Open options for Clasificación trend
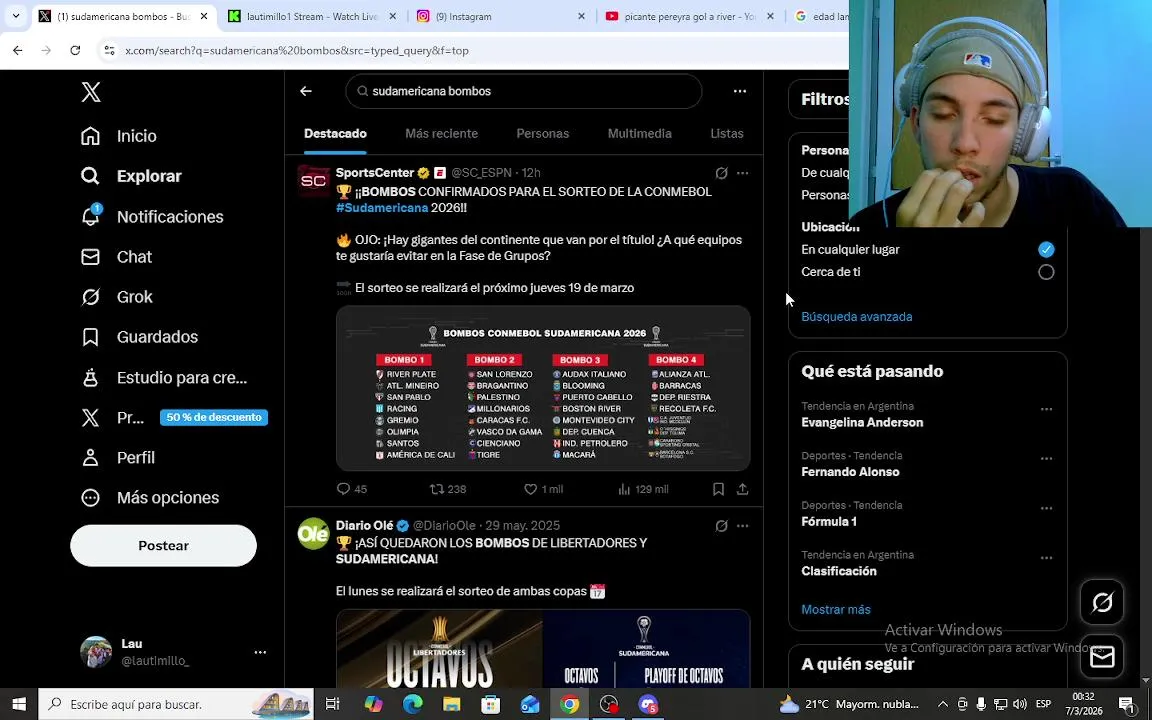This screenshot has height=720, width=1152. click(x=1046, y=558)
